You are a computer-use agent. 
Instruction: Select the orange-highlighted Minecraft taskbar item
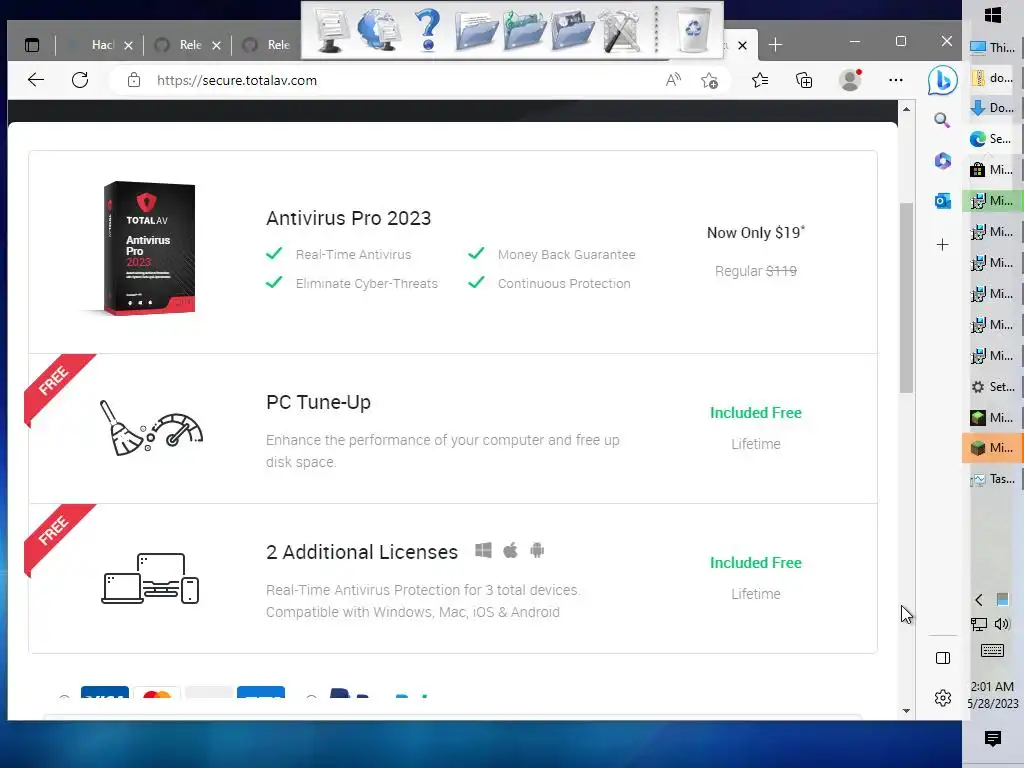tap(993, 448)
